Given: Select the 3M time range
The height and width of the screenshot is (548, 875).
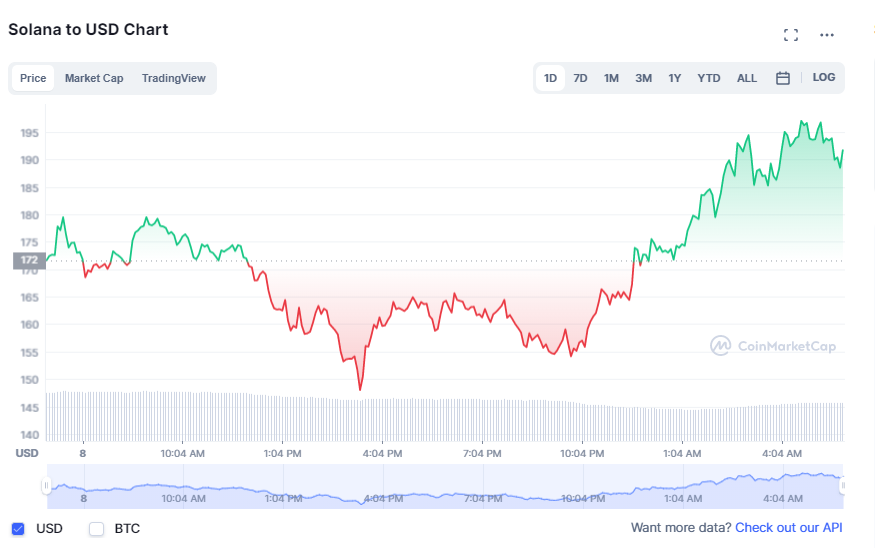Looking at the screenshot, I should point(643,78).
